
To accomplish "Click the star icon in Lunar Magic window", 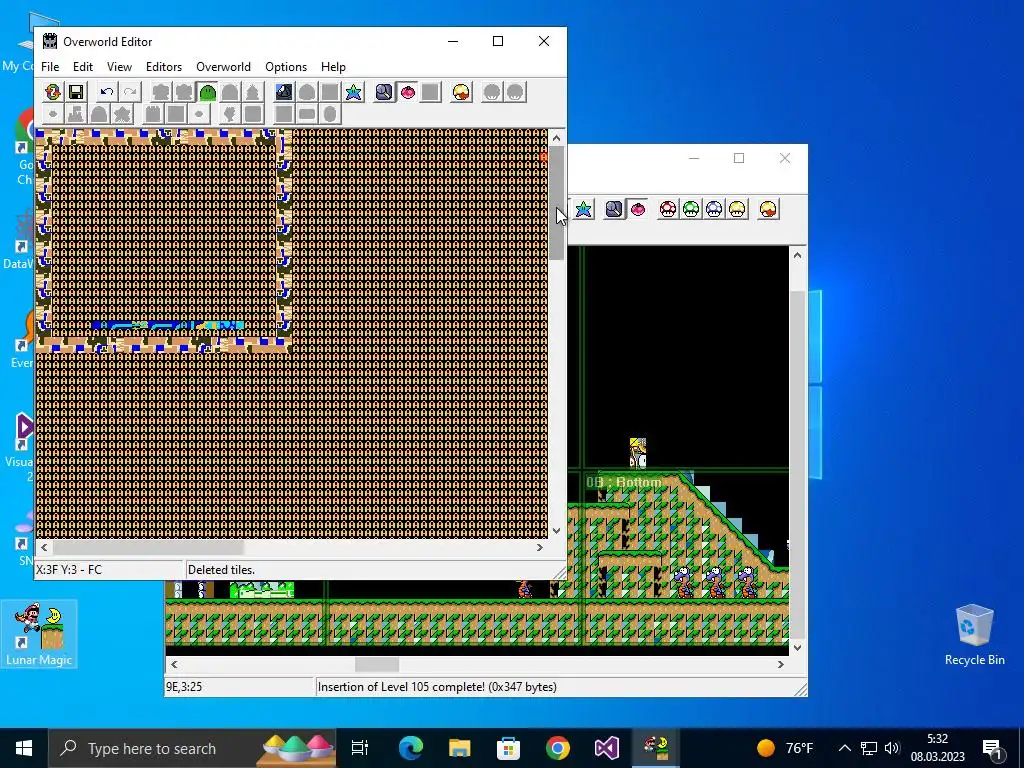I will [583, 209].
